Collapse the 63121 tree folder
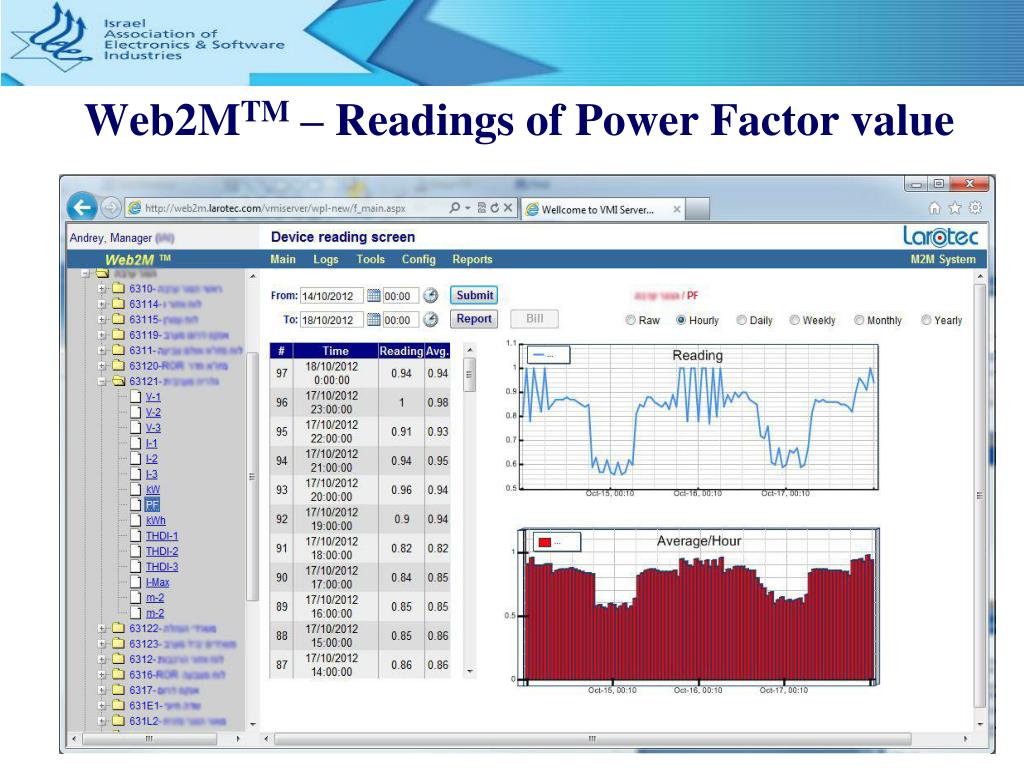The width and height of the screenshot is (1024, 768). (102, 381)
